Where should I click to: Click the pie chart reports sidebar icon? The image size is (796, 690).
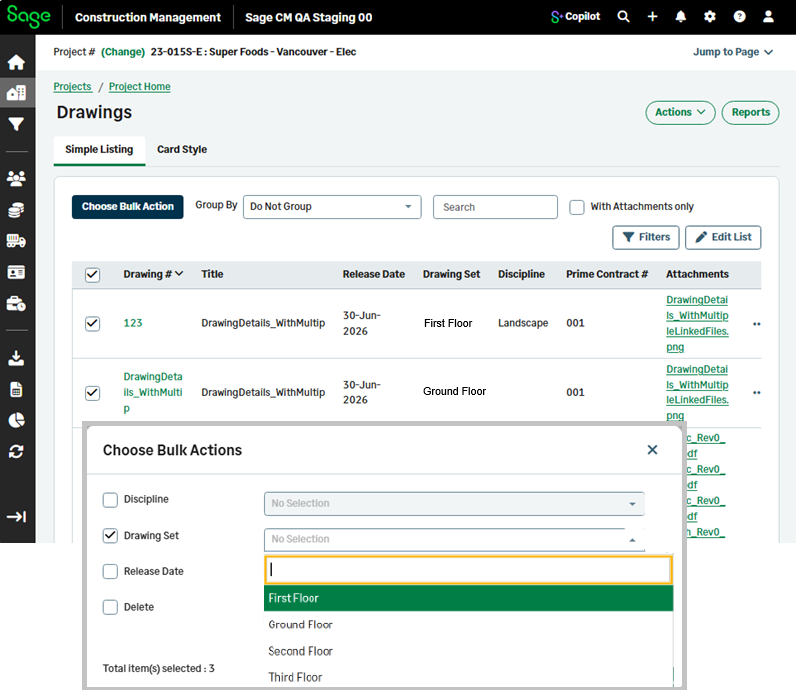(16, 420)
